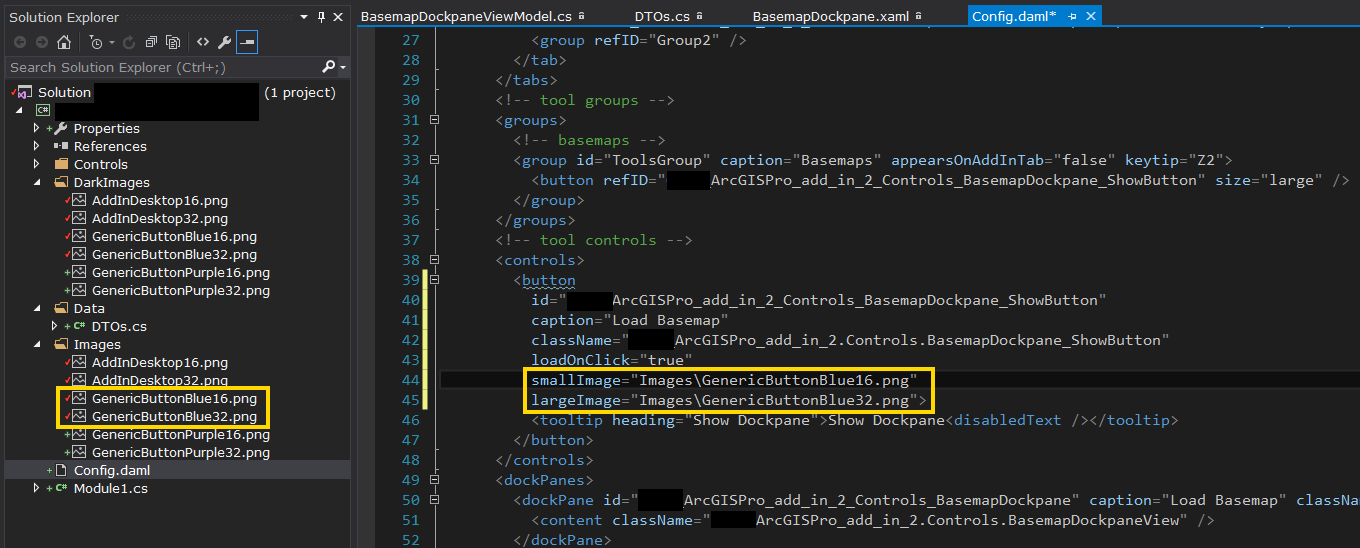Open search options dropdown arrow

(x=344, y=68)
